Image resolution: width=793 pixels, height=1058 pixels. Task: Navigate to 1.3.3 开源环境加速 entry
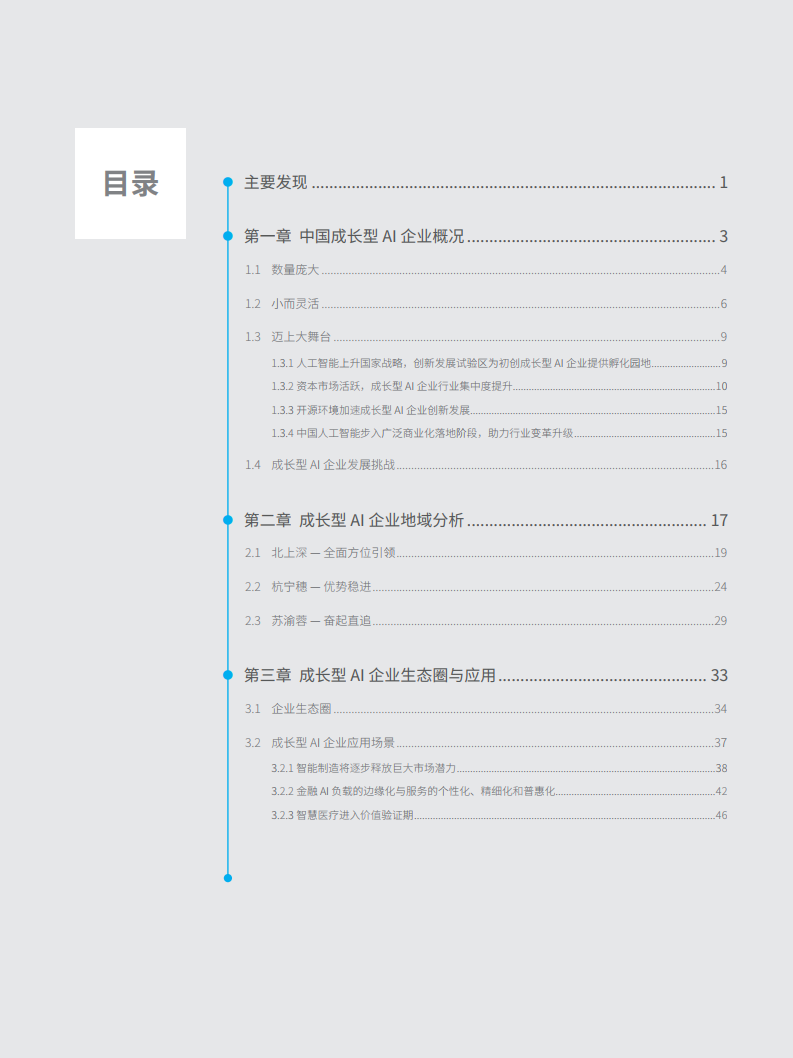370,410
